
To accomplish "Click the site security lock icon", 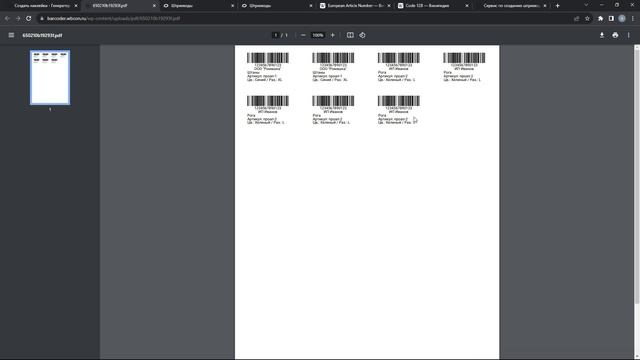I will 42,18.
